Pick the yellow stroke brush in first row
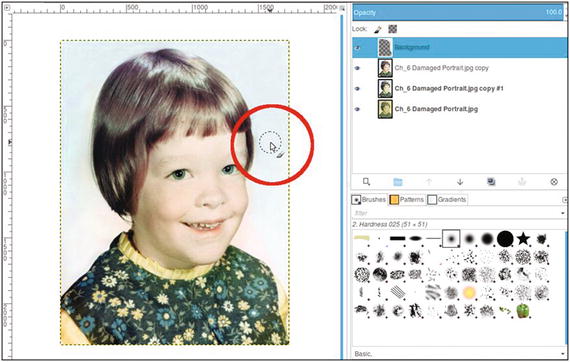The width and height of the screenshot is (570, 362). tap(361, 238)
